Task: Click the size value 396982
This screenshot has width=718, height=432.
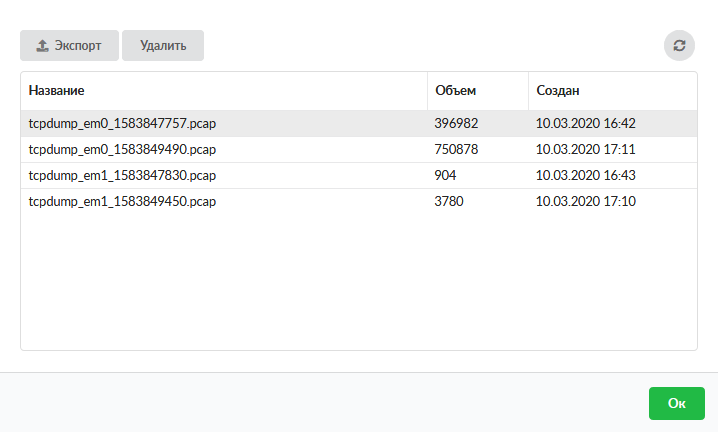Action: point(457,123)
